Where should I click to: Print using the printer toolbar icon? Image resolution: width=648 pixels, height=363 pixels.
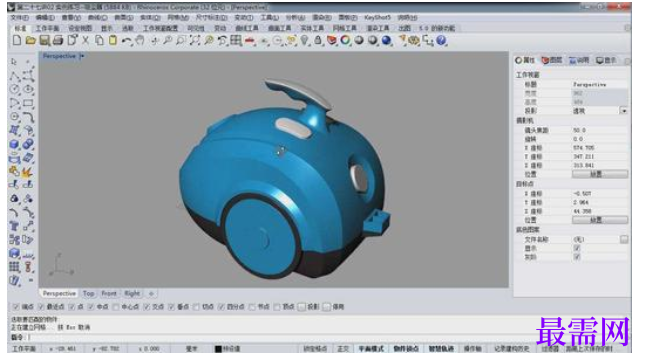click(x=58, y=40)
